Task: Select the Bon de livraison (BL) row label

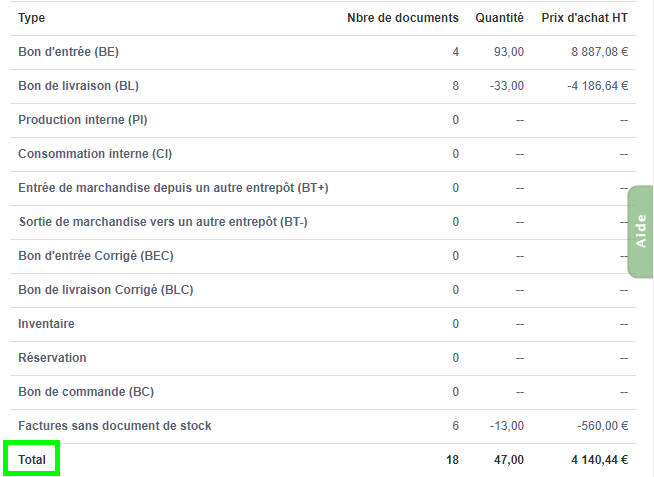Action: [x=78, y=86]
